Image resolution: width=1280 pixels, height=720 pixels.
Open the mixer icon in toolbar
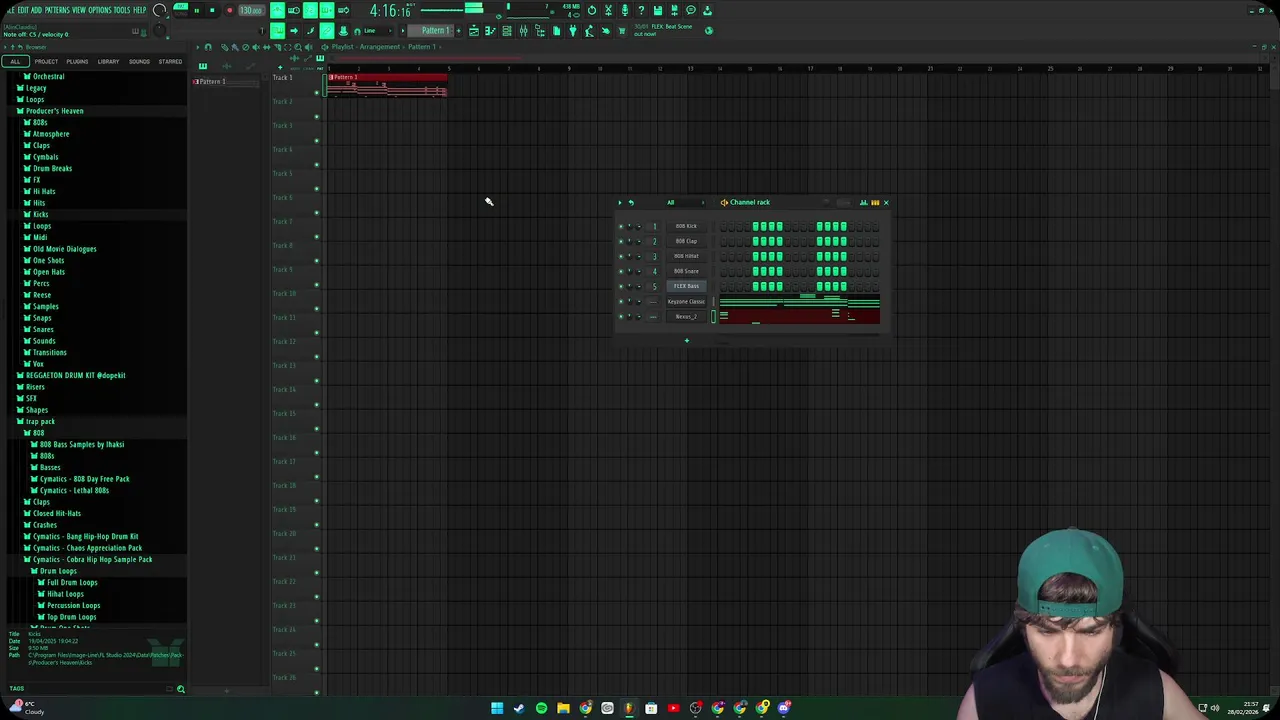523,31
